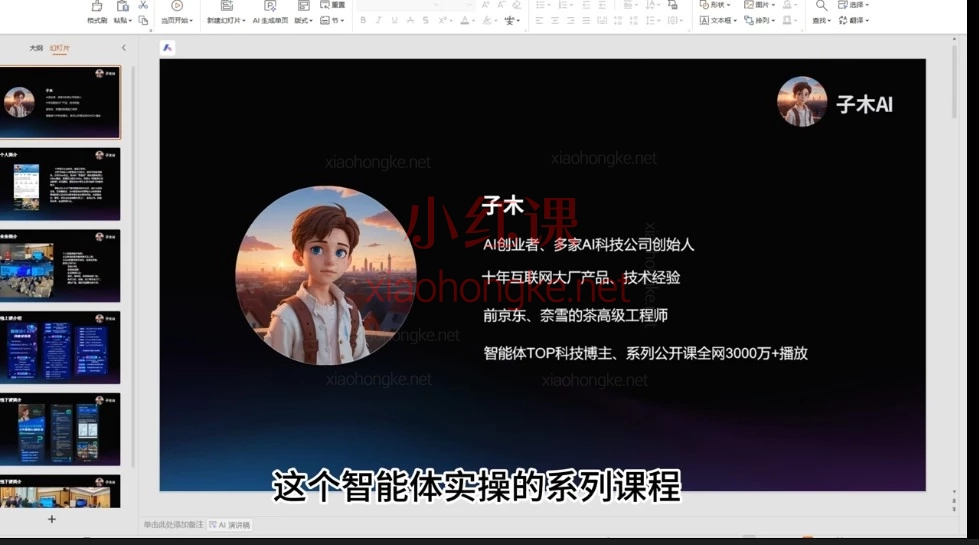The width and height of the screenshot is (979, 545).
Task: Click the Cut scissors icon
Action: pyautogui.click(x=144, y=5)
